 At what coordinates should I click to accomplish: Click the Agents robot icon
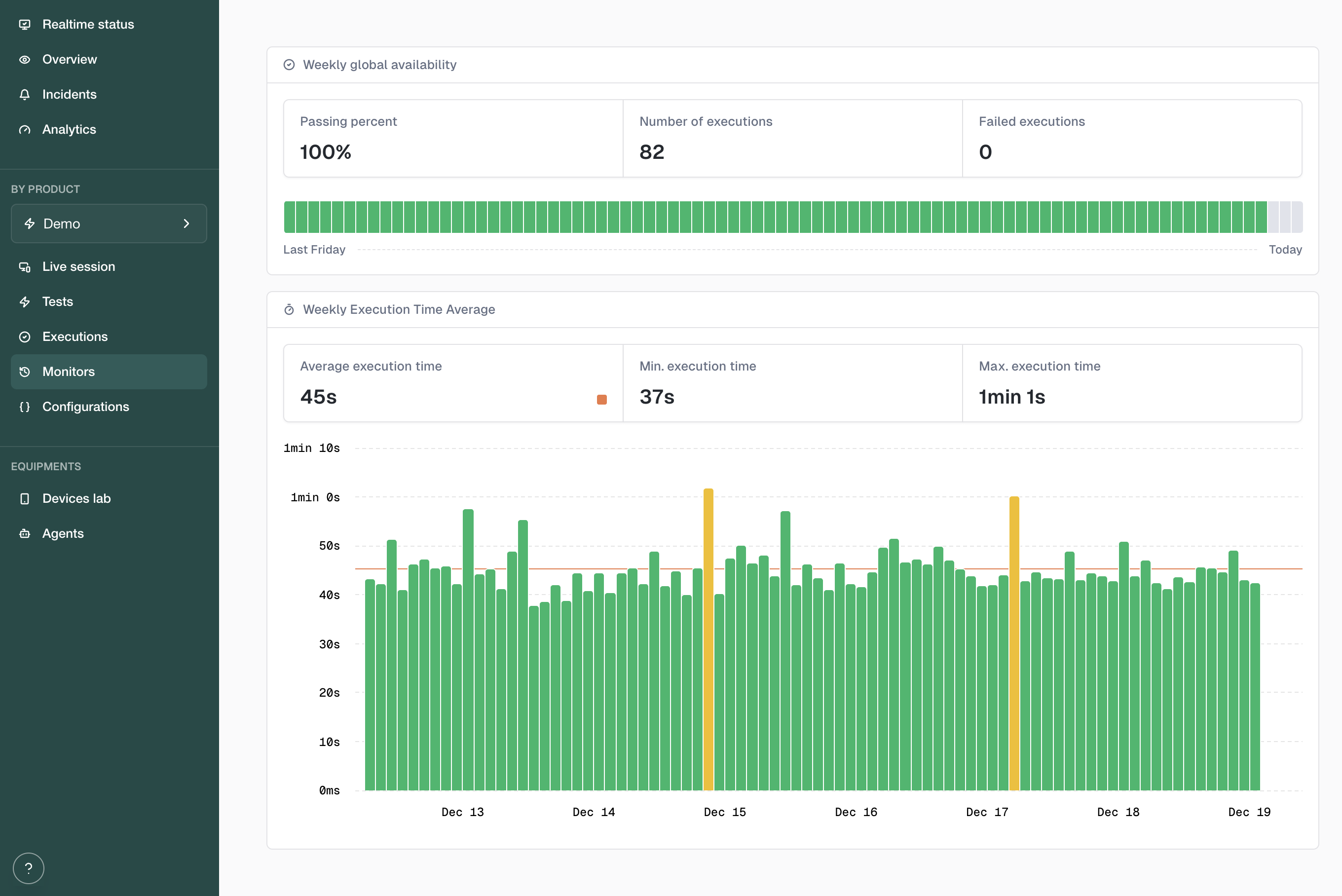point(25,534)
